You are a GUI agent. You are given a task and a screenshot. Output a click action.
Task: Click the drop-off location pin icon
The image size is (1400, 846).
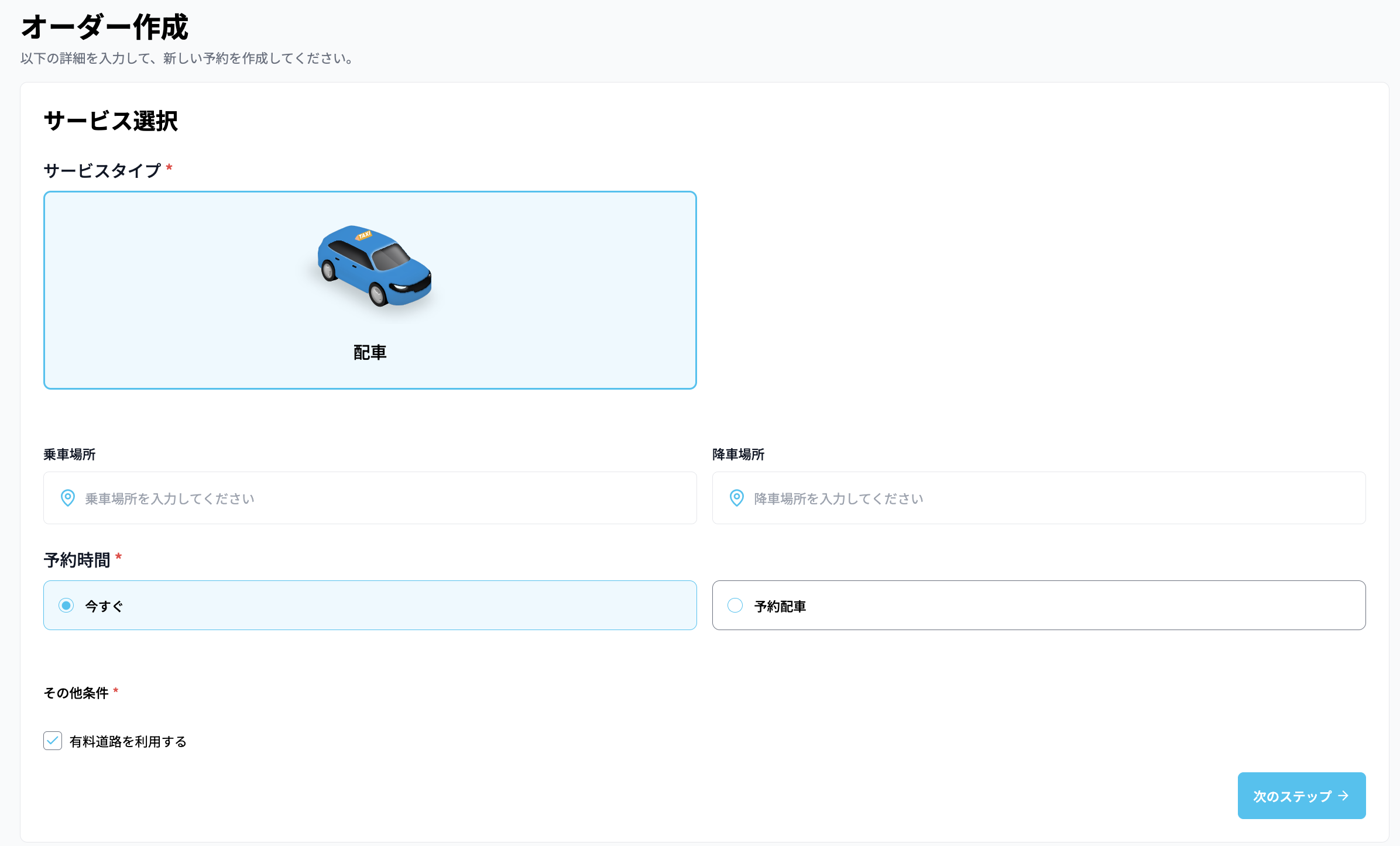737,498
